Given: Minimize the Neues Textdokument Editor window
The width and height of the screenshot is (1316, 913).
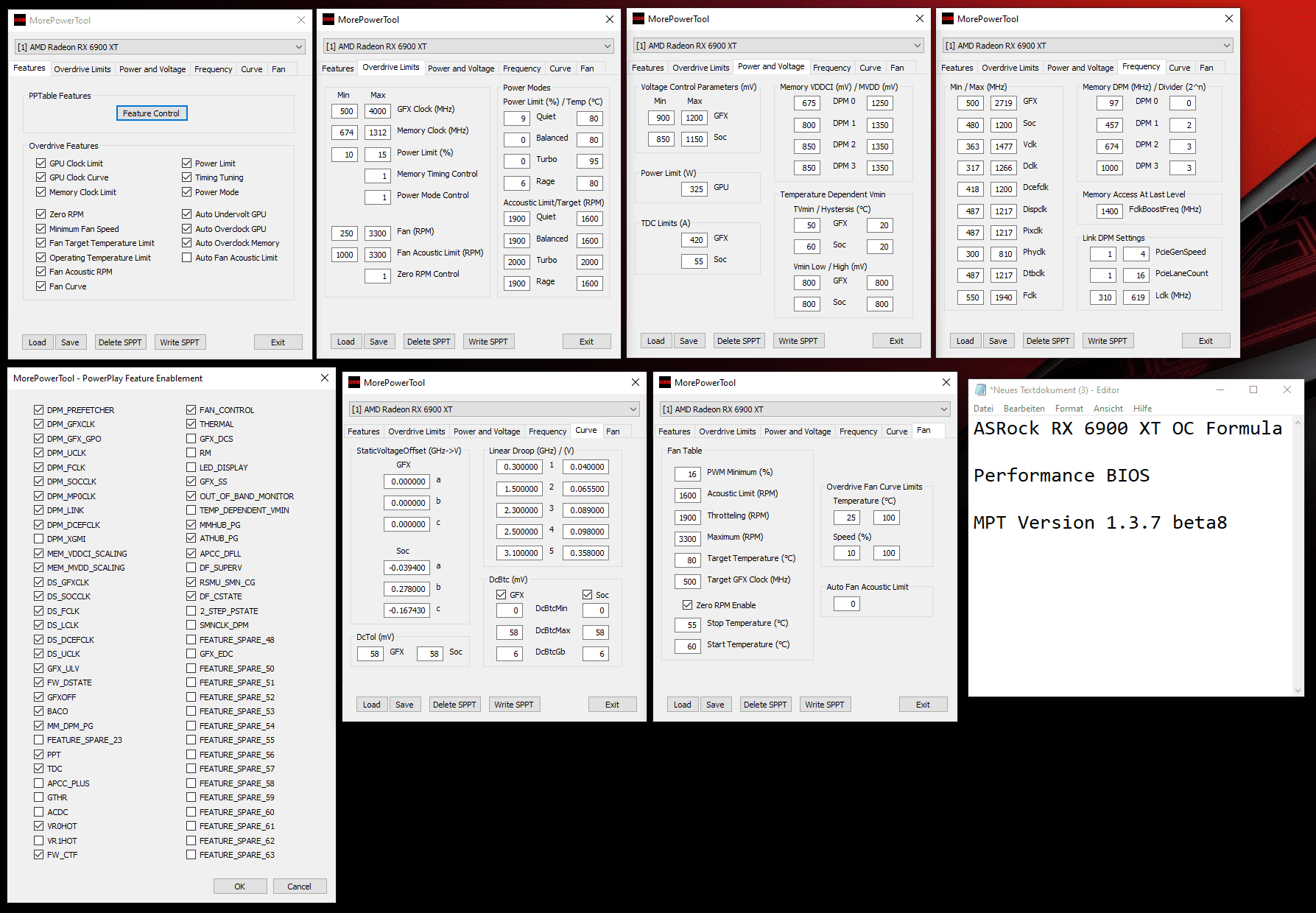Looking at the screenshot, I should 1220,390.
